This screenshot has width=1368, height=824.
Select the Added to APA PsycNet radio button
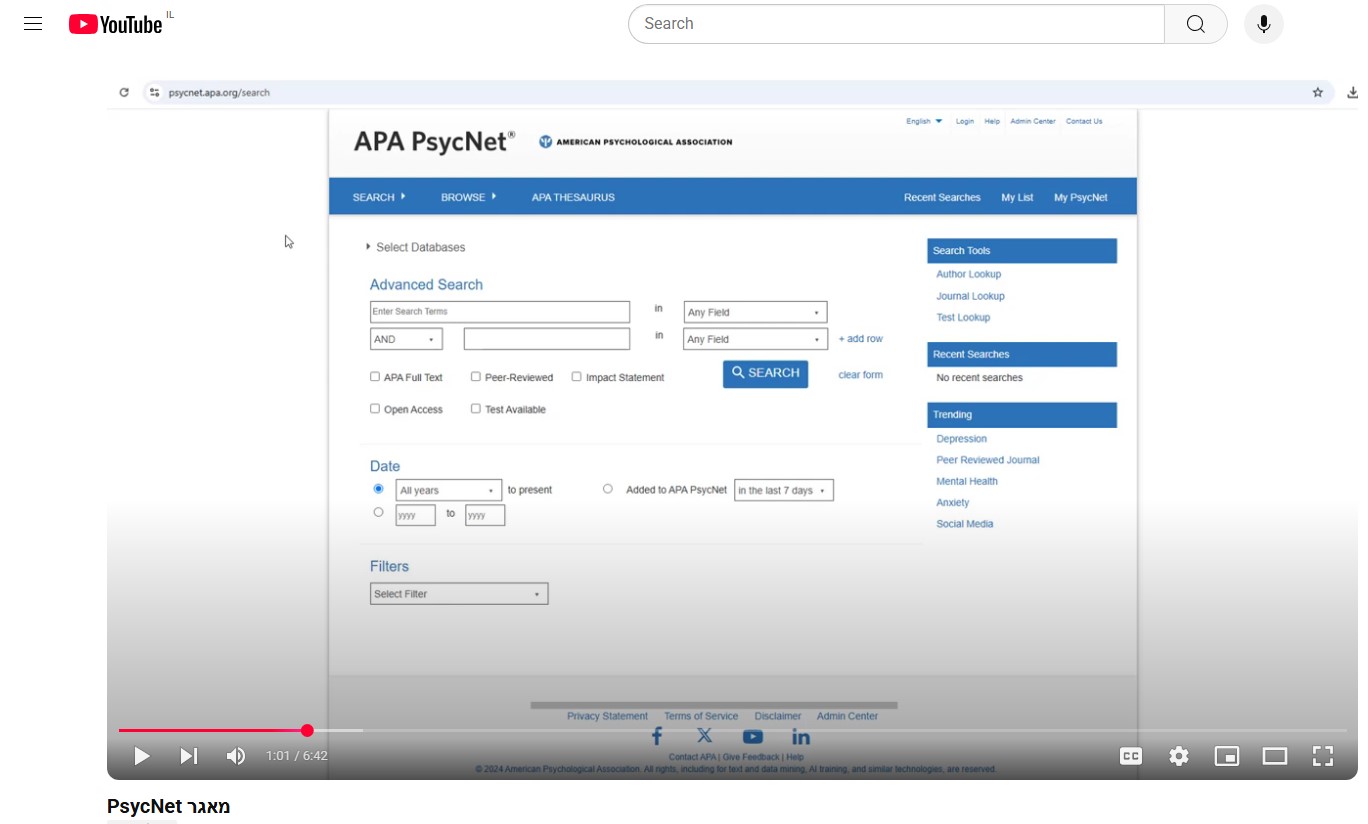(607, 489)
